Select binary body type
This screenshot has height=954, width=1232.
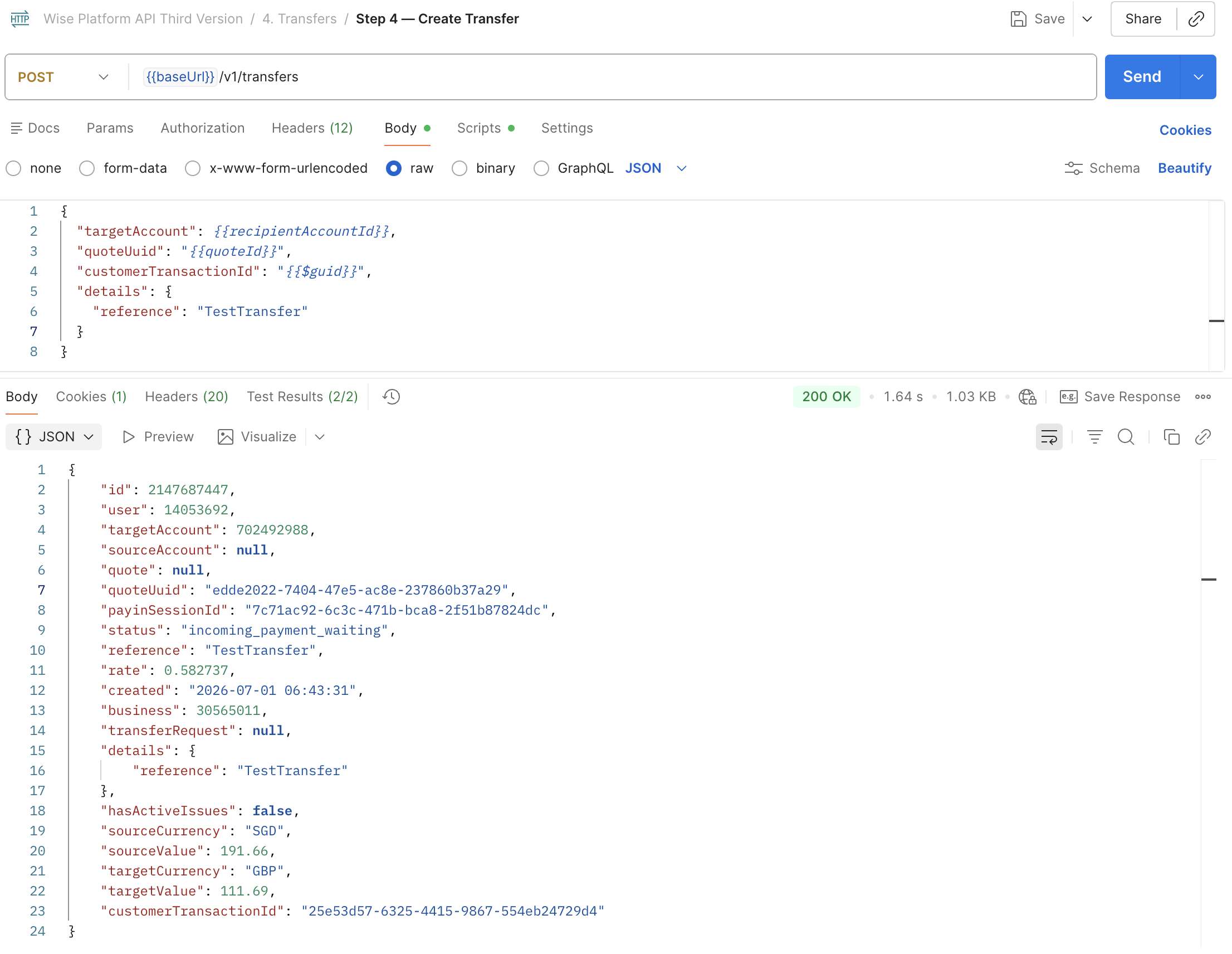click(459, 168)
